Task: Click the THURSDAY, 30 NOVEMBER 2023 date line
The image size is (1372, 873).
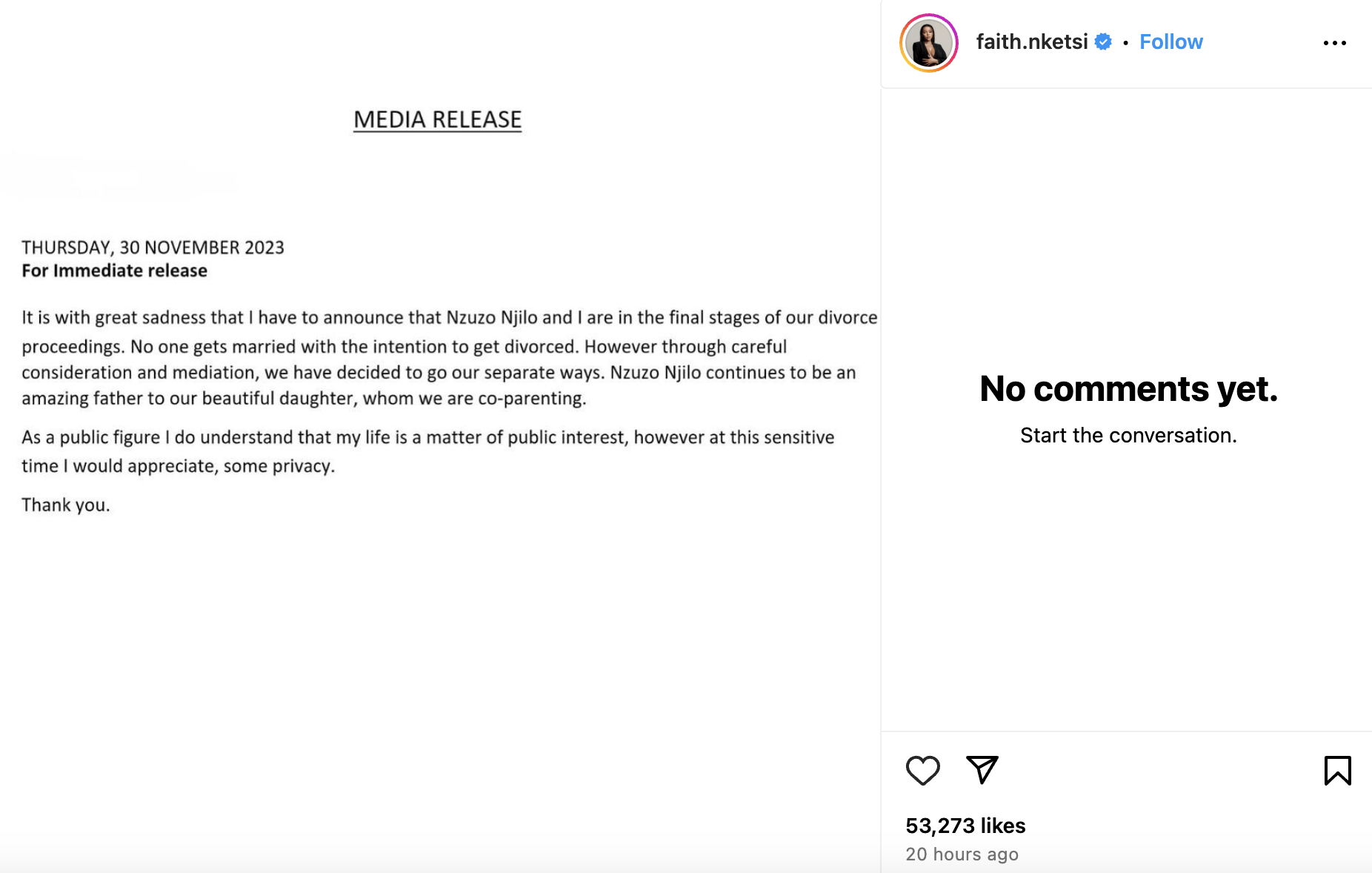Action: 153,248
